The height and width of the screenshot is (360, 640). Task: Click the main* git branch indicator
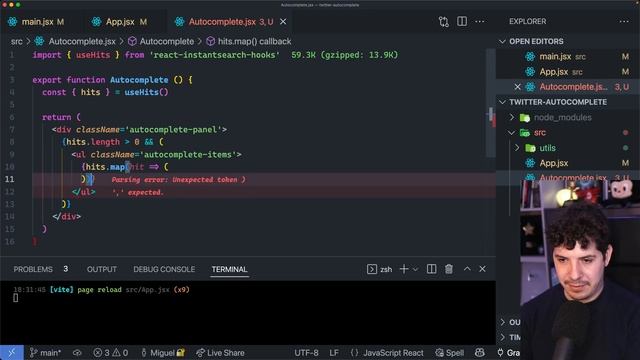[46, 353]
